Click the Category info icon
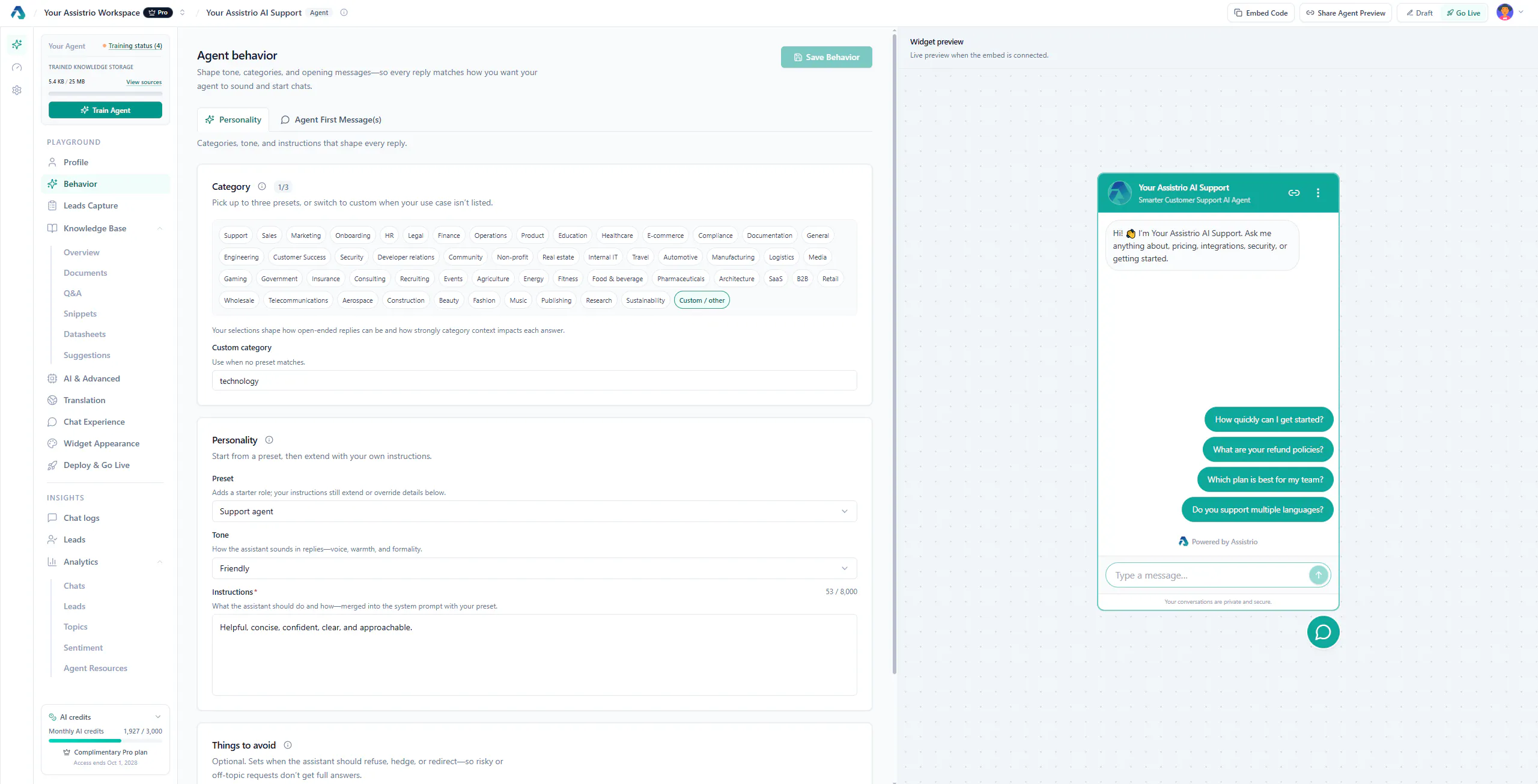Viewport: 1538px width, 784px height. coord(262,186)
